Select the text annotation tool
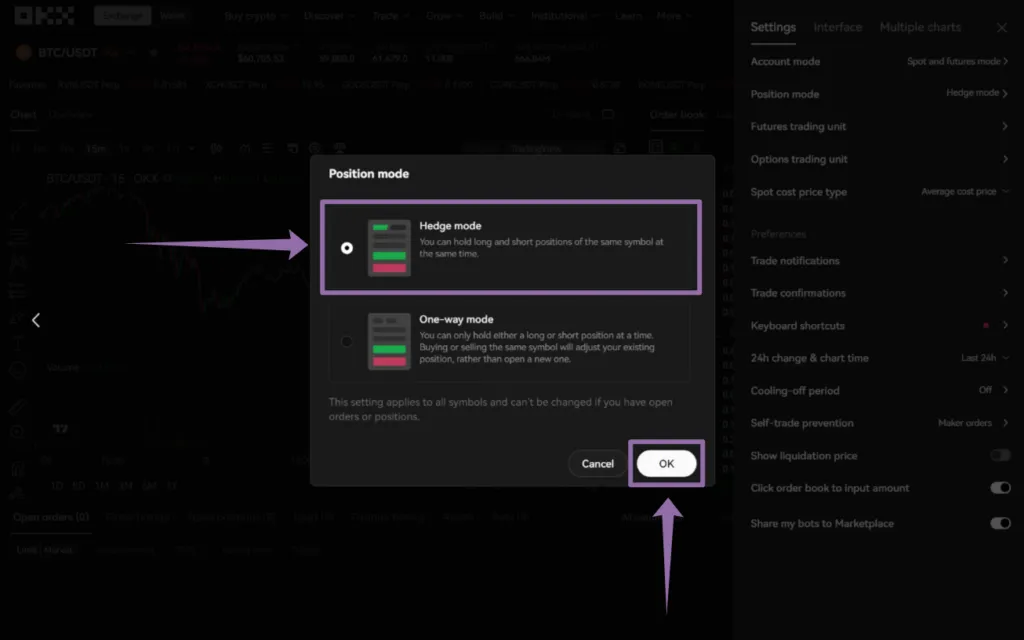 tap(18, 345)
